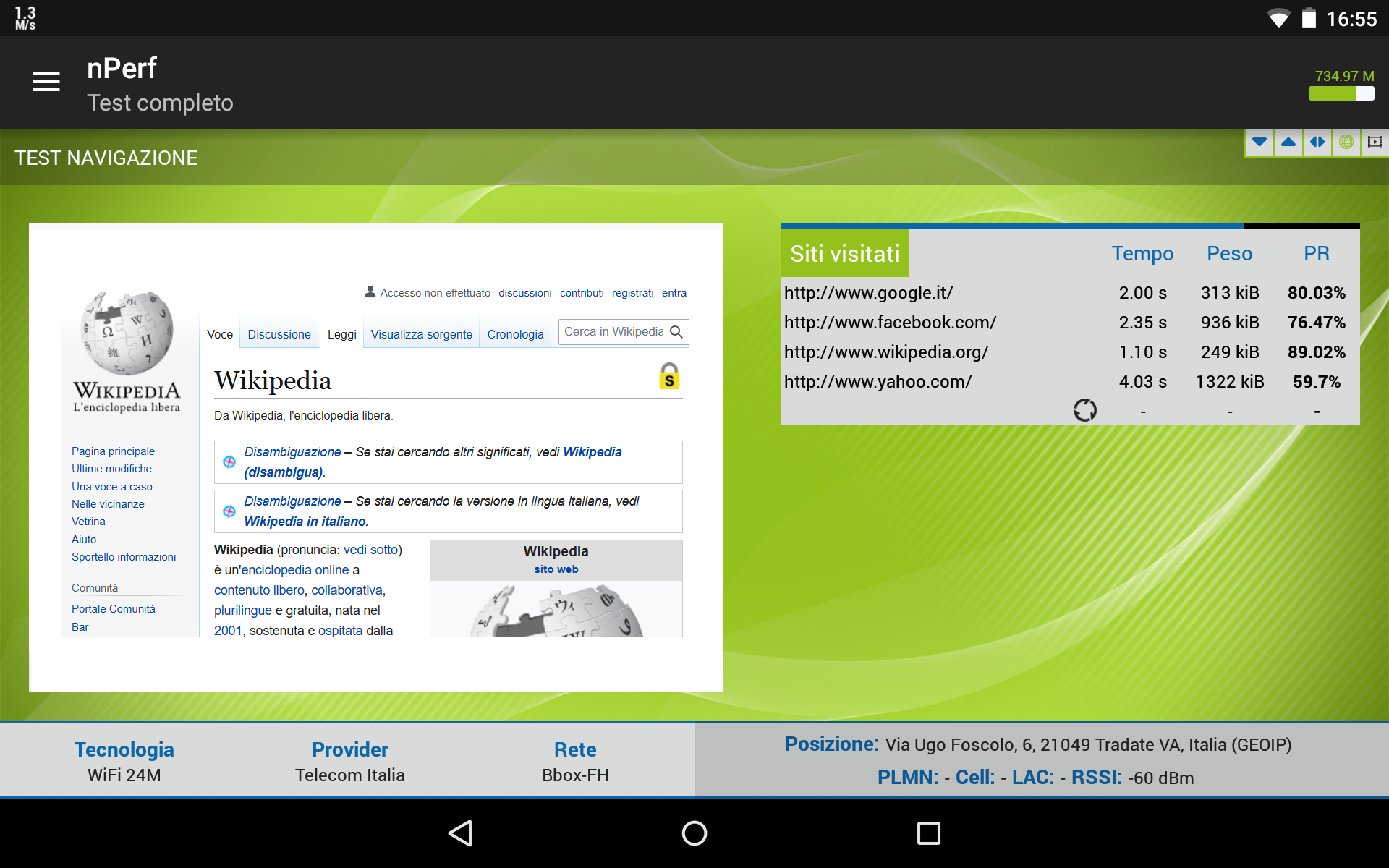The image size is (1389, 868).
Task: Open the hamburger navigation menu
Action: pos(46,82)
